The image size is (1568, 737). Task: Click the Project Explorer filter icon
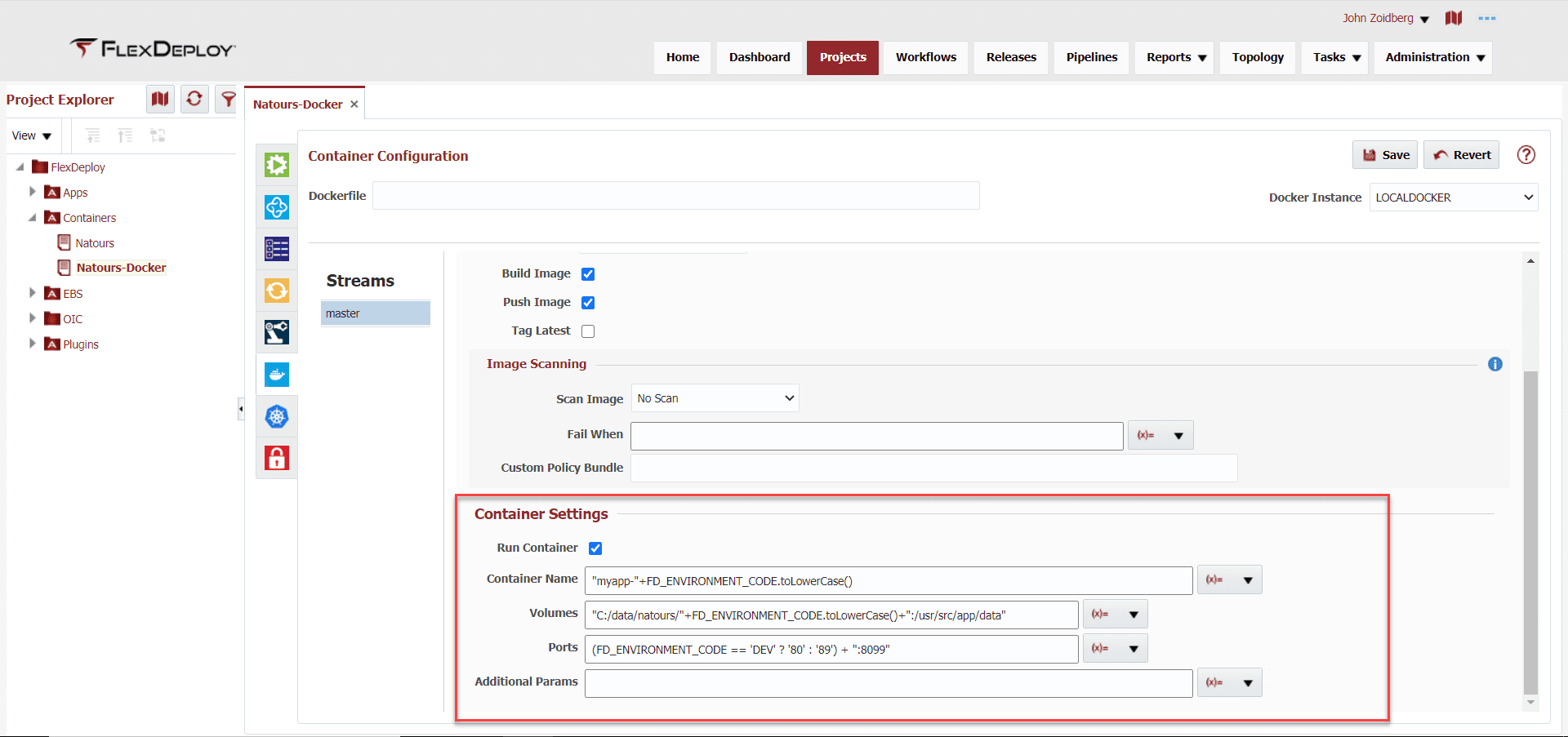point(228,99)
